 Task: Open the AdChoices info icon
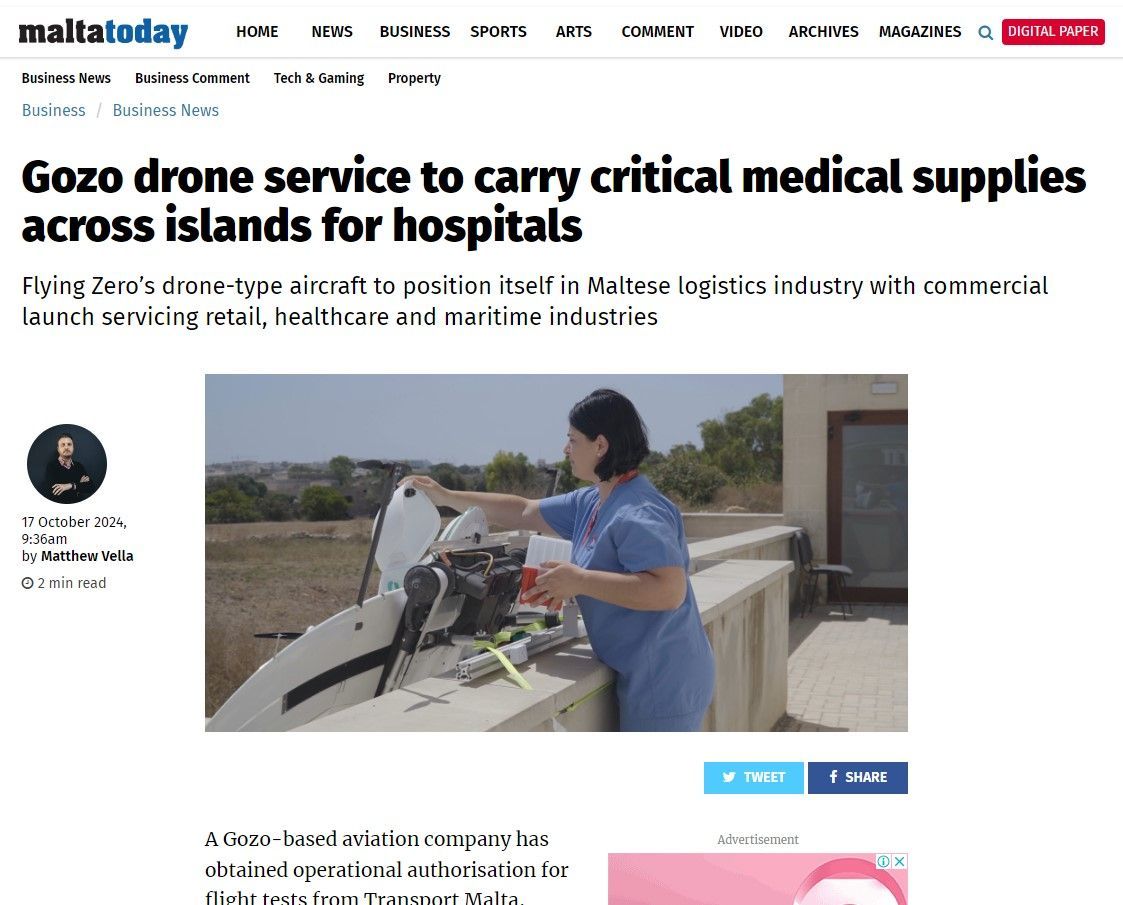coord(885,861)
